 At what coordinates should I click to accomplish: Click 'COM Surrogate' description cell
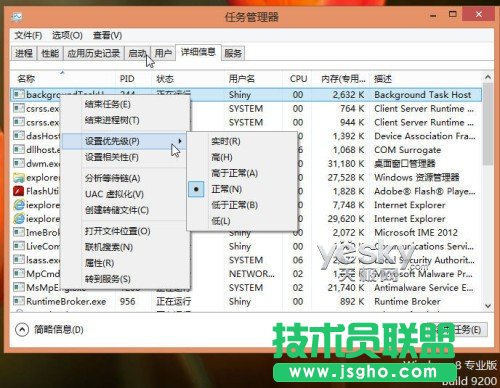[407, 150]
